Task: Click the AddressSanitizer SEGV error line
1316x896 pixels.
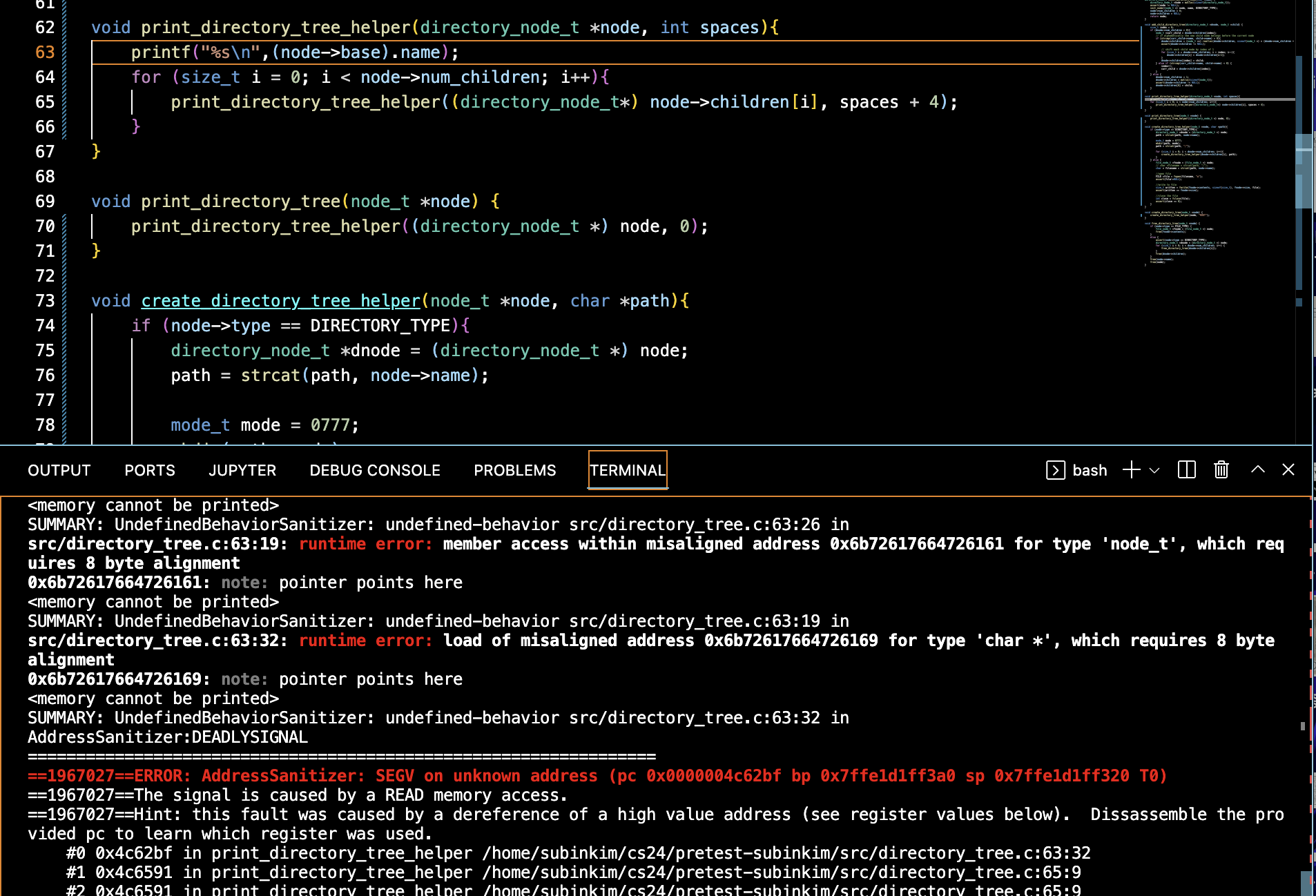Action: [x=597, y=776]
